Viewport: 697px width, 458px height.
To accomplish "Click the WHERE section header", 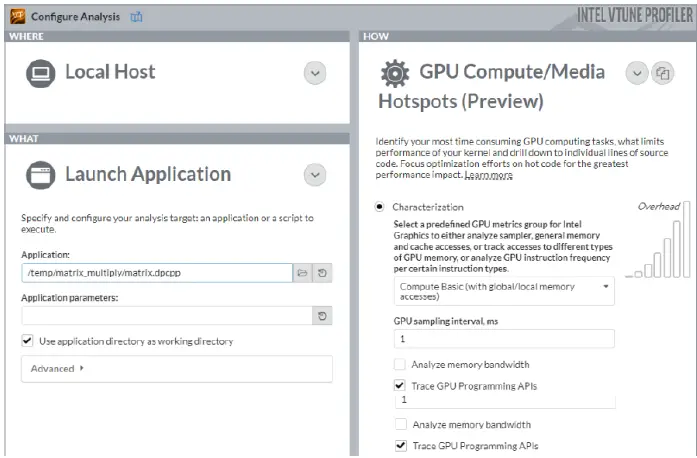I will pyautogui.click(x=177, y=36).
